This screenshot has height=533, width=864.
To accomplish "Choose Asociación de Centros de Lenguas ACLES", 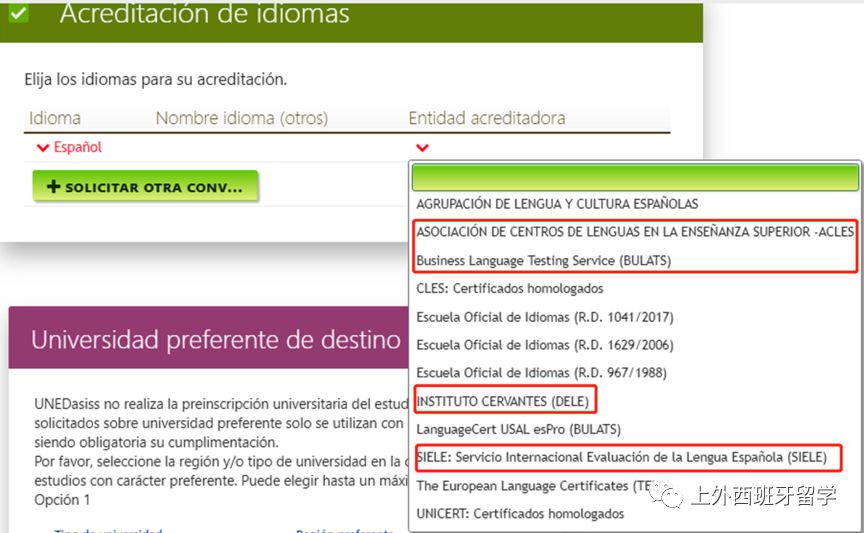I will [635, 232].
